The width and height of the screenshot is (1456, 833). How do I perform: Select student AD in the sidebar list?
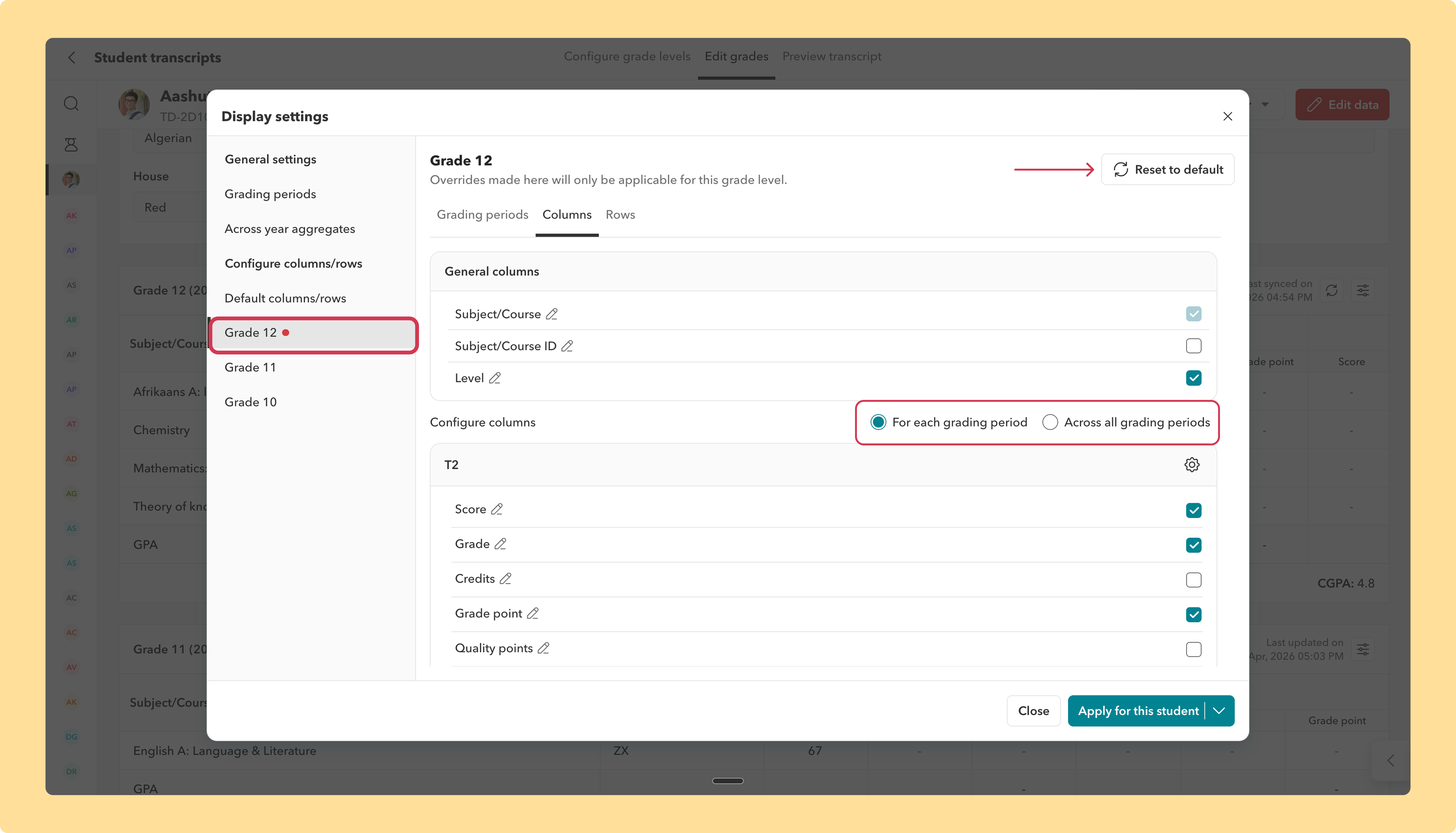[x=71, y=459]
